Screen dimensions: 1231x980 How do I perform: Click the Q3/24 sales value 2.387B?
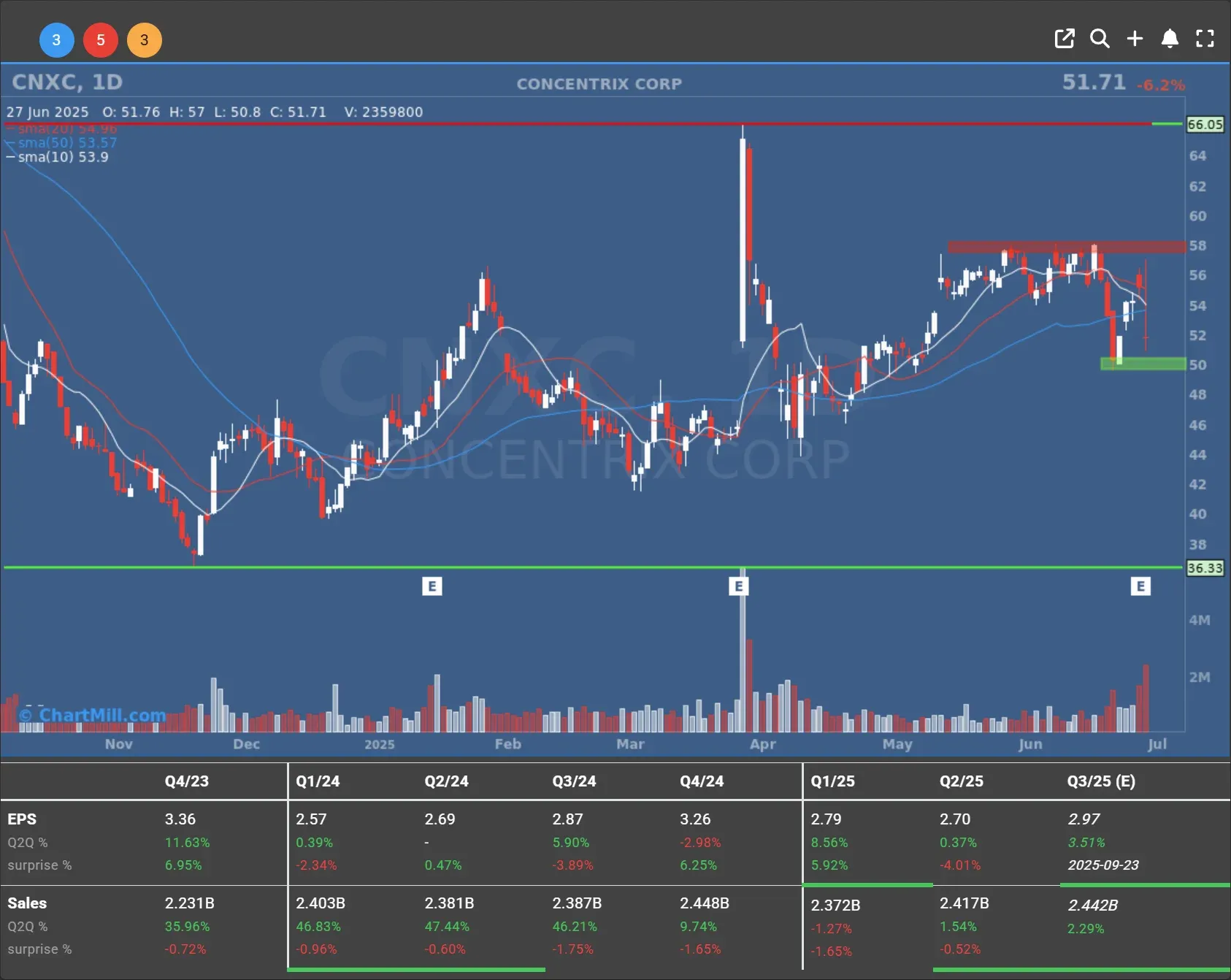click(577, 903)
